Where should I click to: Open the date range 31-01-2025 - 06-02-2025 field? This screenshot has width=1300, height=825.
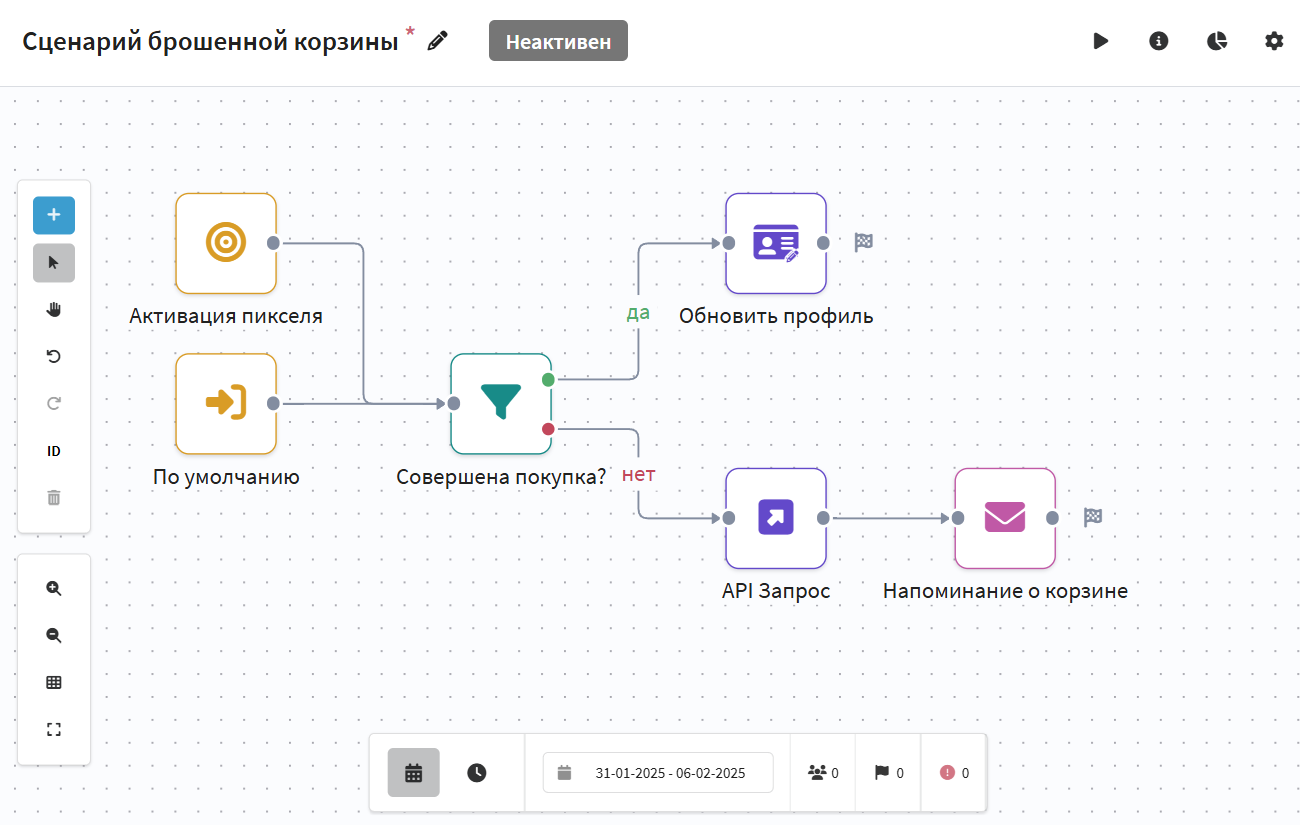point(658,773)
